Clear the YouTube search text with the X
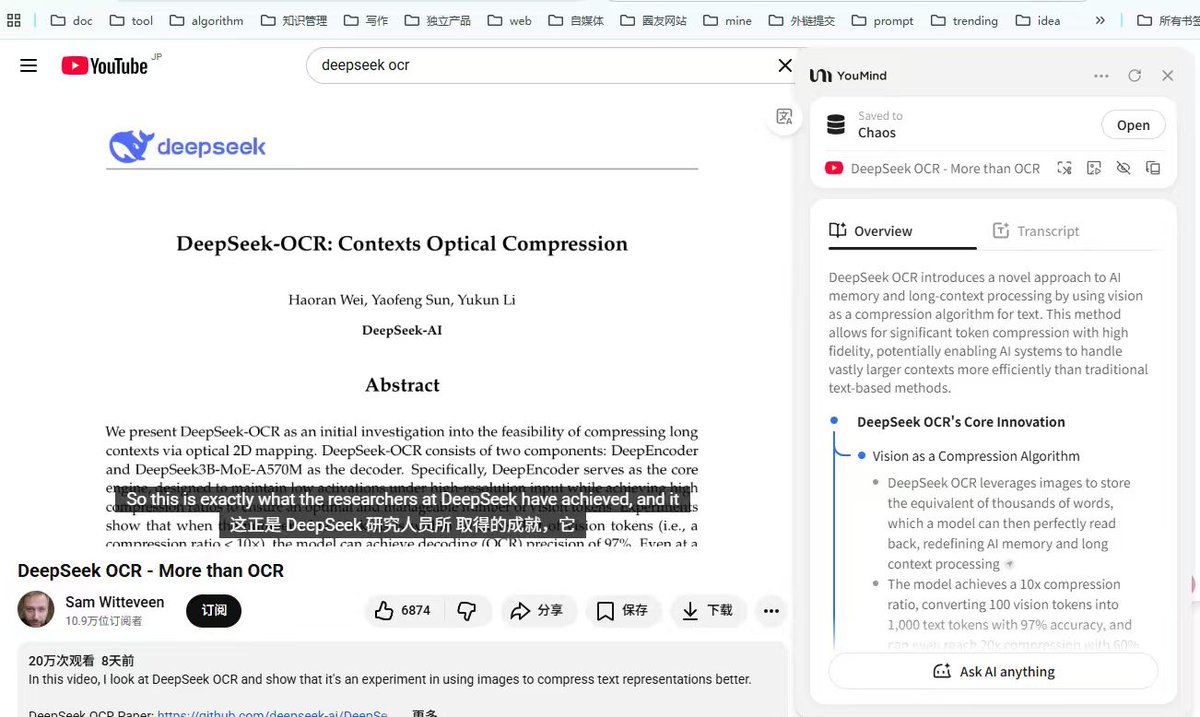 785,66
